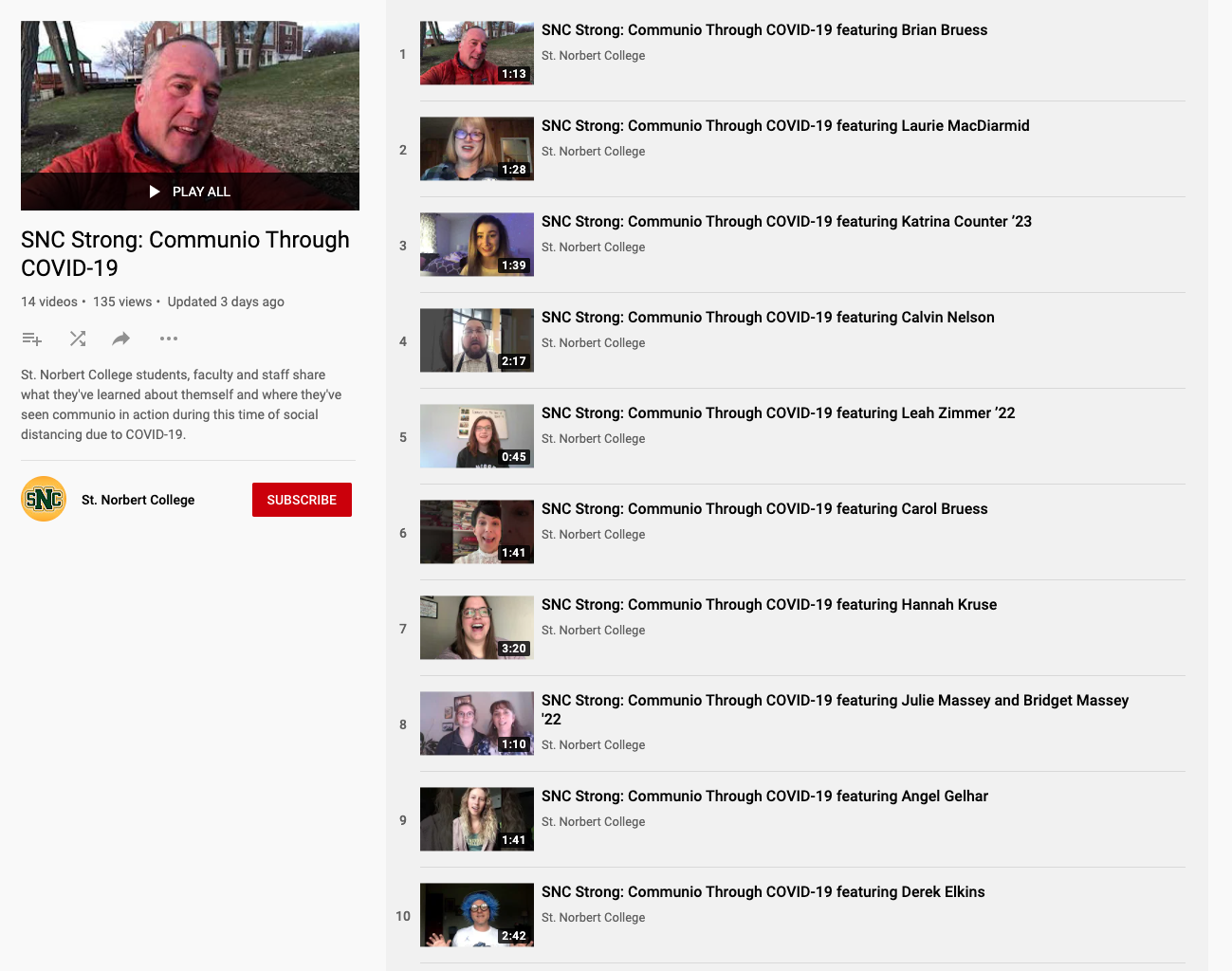Click index number 10 in the playlist
Viewport: 1232px width, 971px height.
pyautogui.click(x=403, y=916)
